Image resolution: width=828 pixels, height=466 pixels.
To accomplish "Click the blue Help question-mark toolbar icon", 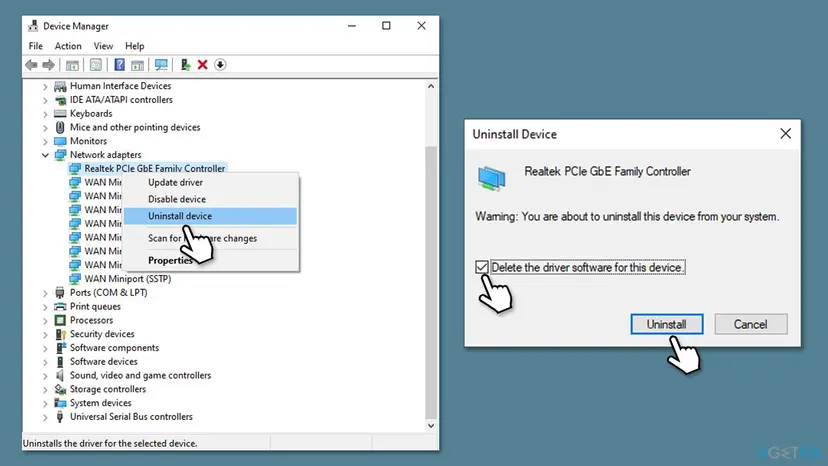I will click(120, 65).
